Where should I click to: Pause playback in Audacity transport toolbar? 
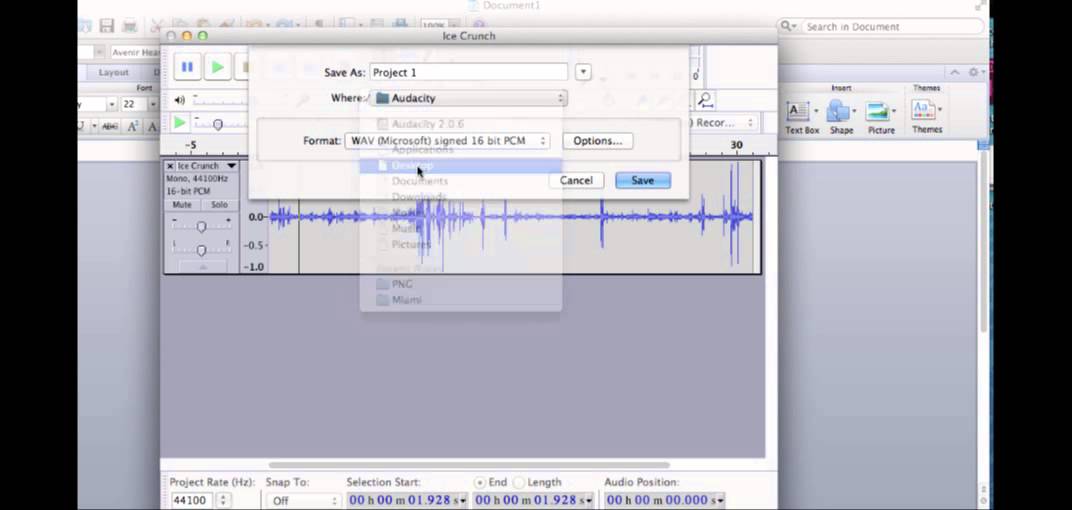(x=187, y=67)
